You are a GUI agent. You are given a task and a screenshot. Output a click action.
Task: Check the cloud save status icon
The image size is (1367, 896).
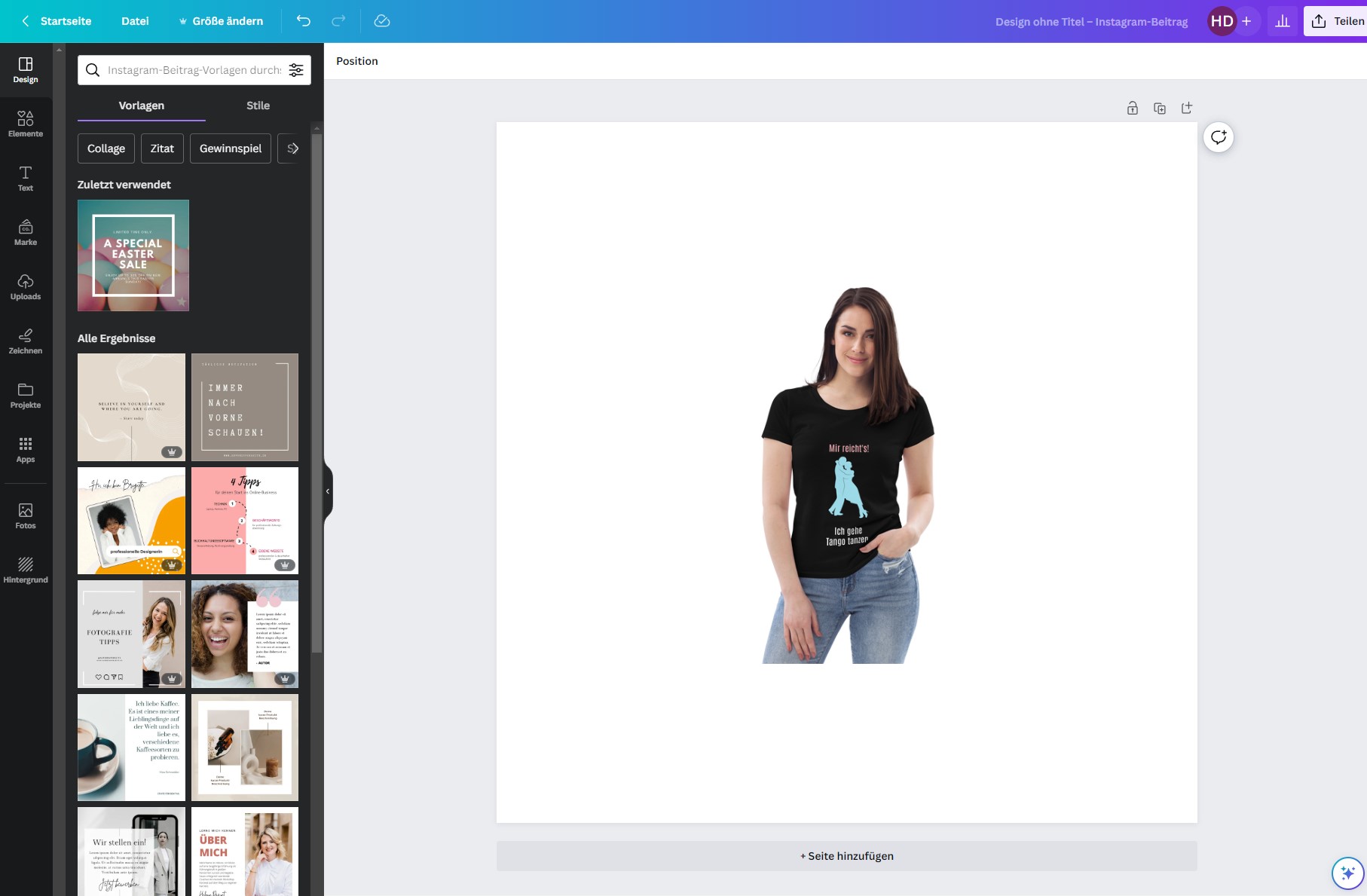[x=382, y=21]
